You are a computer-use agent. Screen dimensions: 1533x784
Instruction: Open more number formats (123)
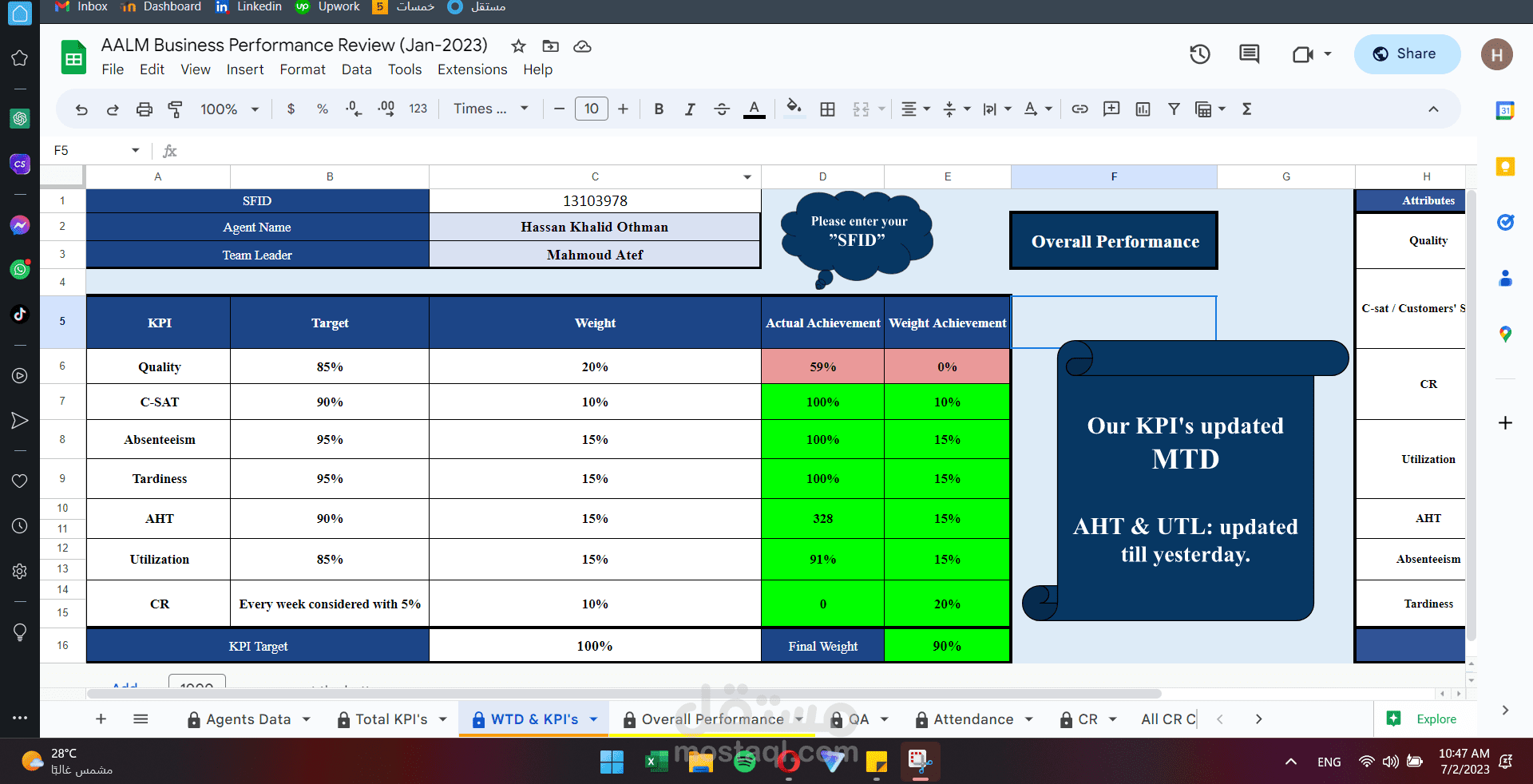418,109
